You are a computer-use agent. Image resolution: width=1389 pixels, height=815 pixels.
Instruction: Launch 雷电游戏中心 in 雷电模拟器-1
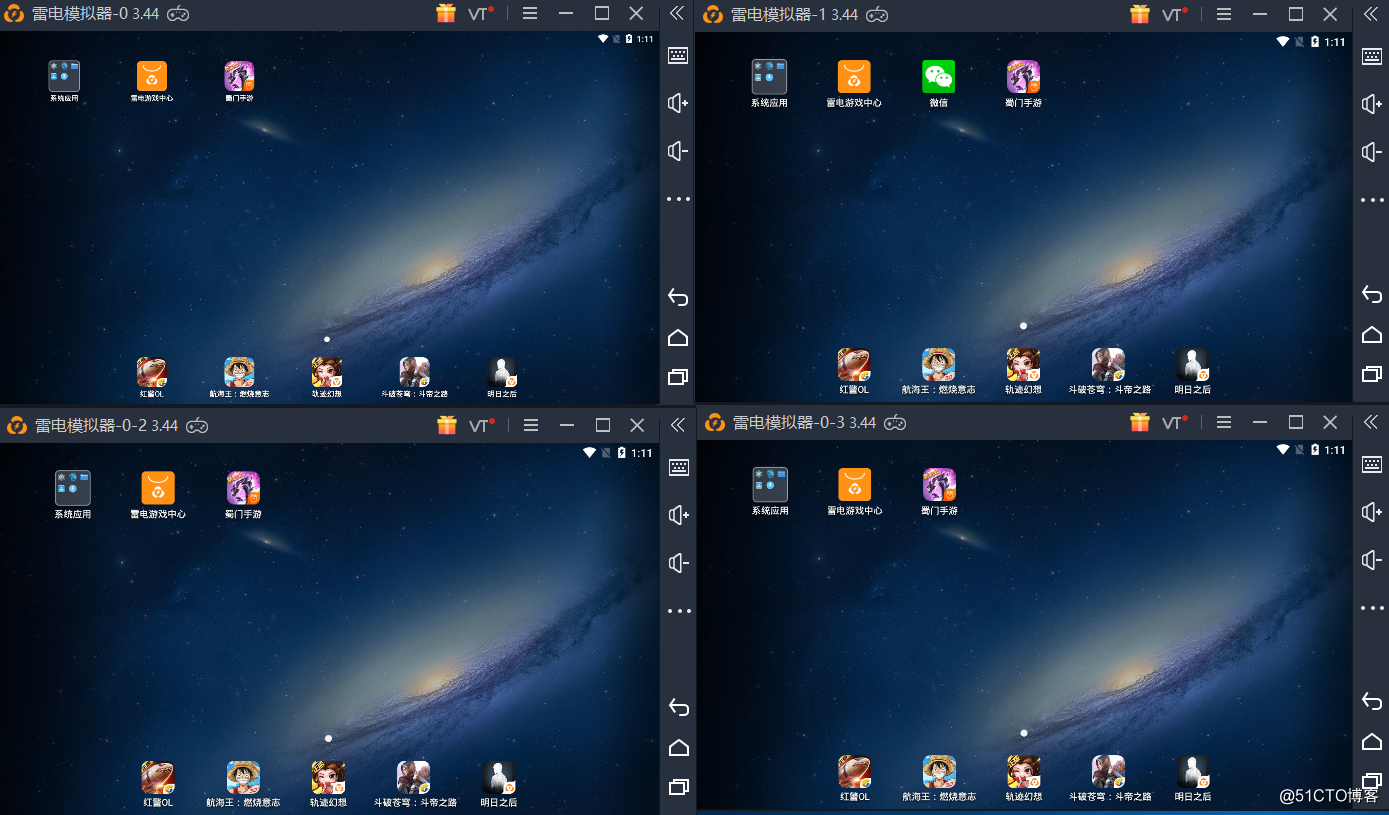click(x=854, y=77)
